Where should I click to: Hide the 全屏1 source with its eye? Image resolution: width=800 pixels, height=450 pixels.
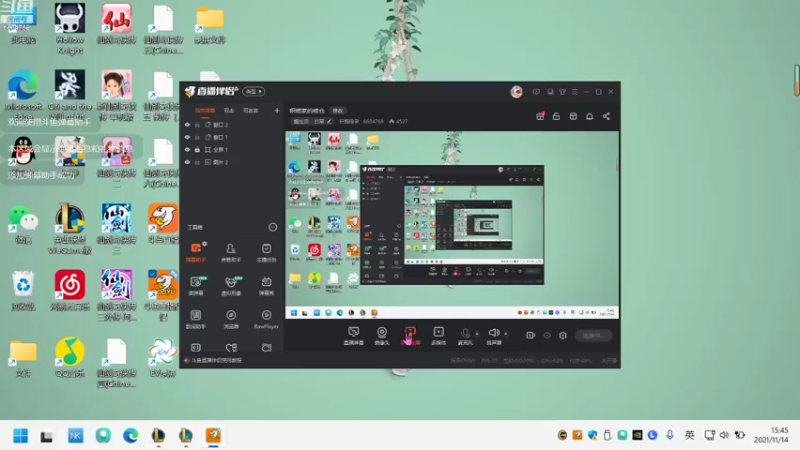(x=187, y=149)
